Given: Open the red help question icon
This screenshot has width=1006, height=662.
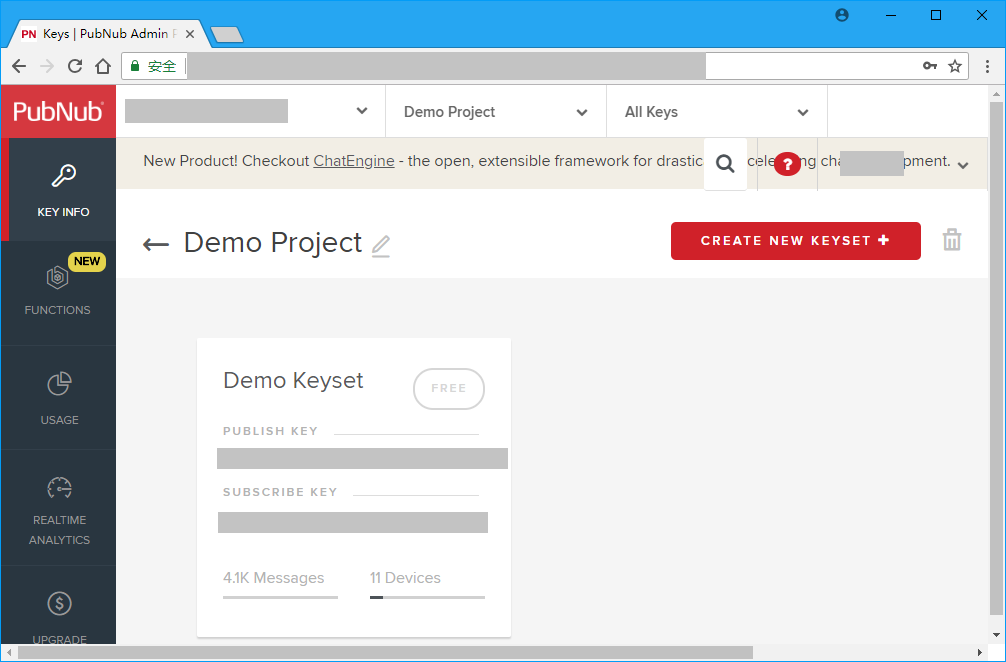Looking at the screenshot, I should point(787,164).
